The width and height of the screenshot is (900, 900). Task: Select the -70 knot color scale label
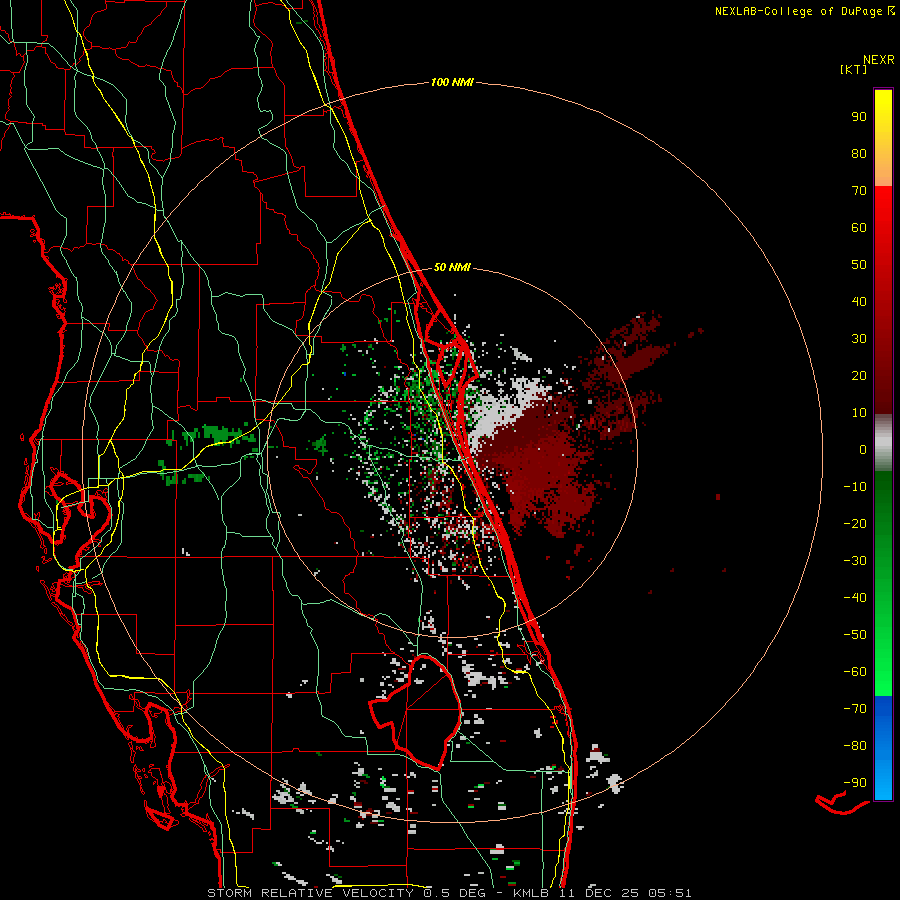[x=855, y=709]
